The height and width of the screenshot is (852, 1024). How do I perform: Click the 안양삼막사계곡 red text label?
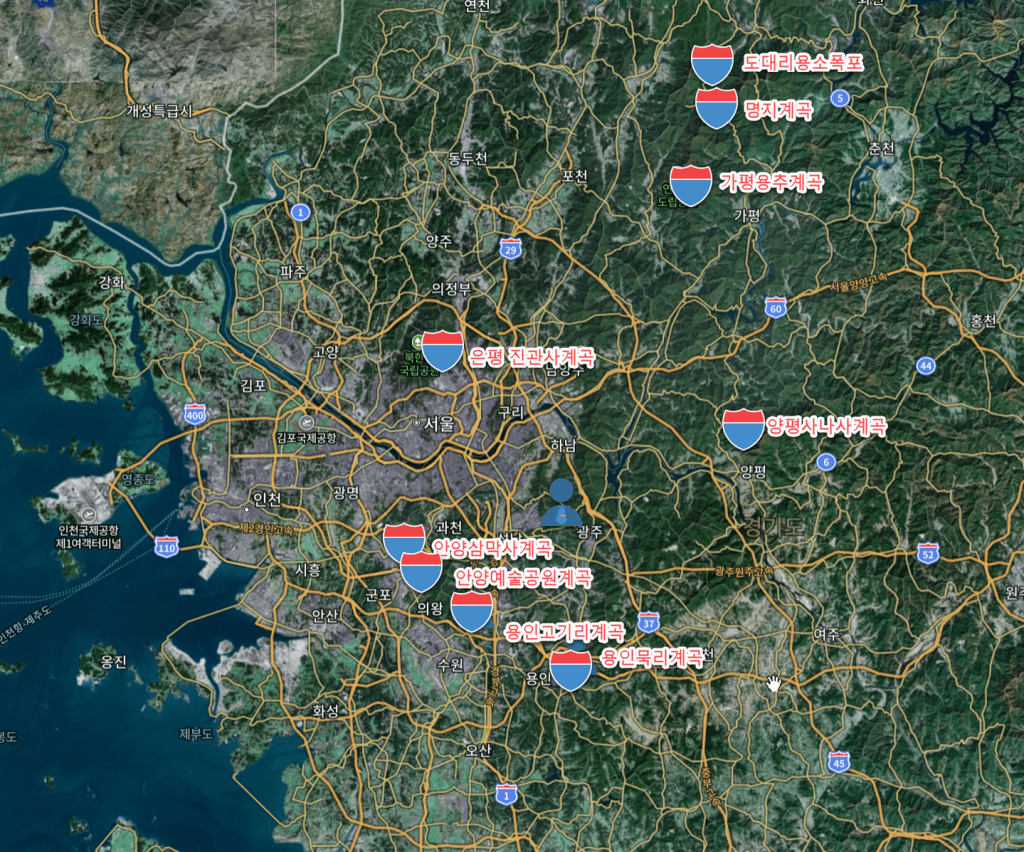click(492, 547)
